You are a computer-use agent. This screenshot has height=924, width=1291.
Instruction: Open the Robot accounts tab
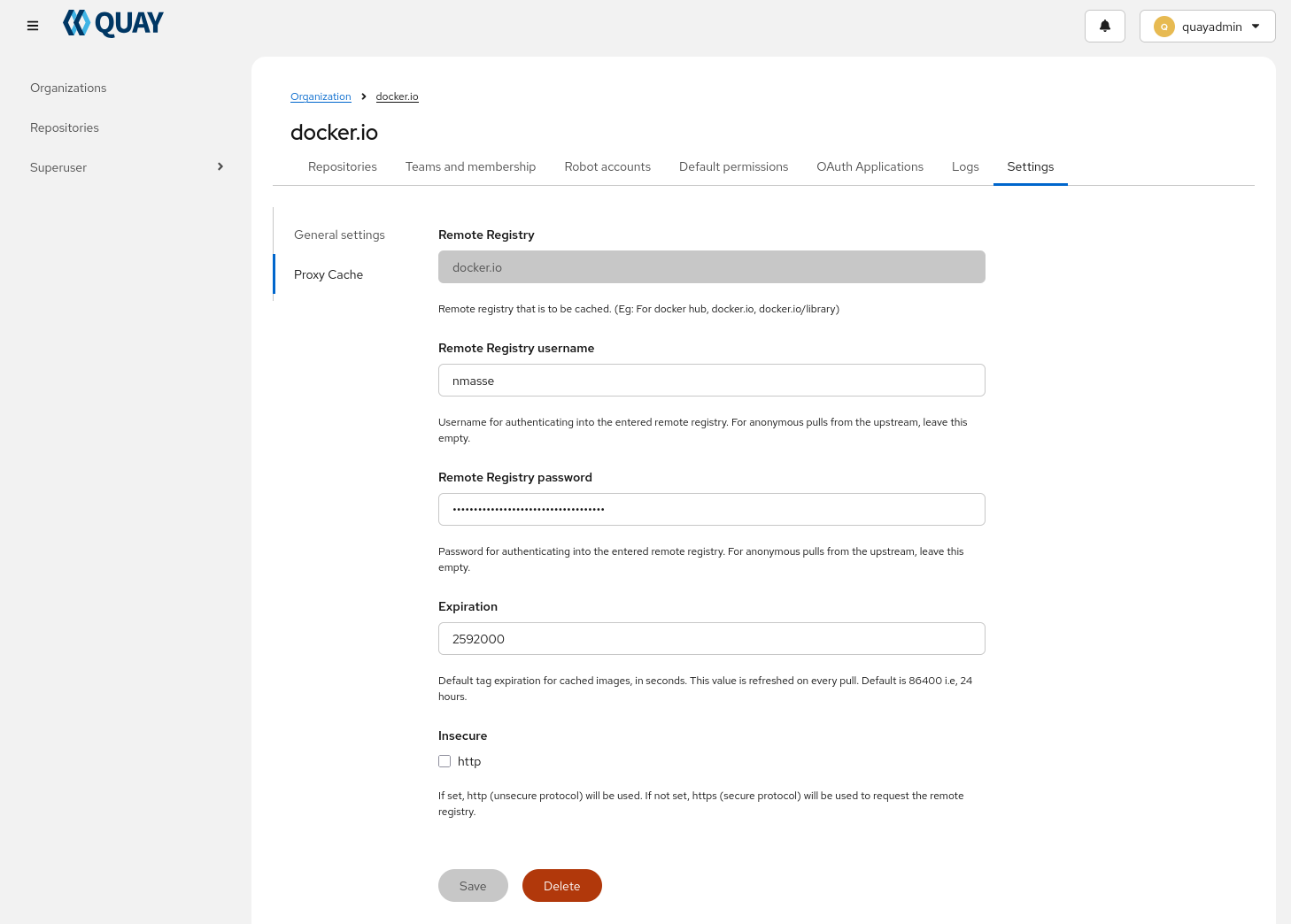tap(607, 166)
